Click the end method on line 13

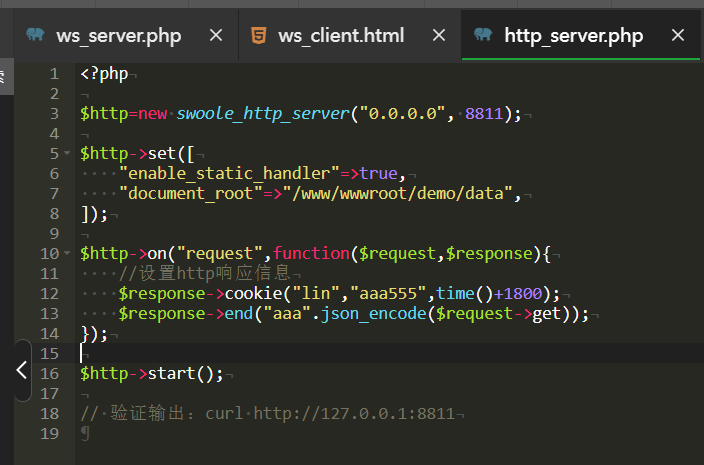click(x=239, y=313)
